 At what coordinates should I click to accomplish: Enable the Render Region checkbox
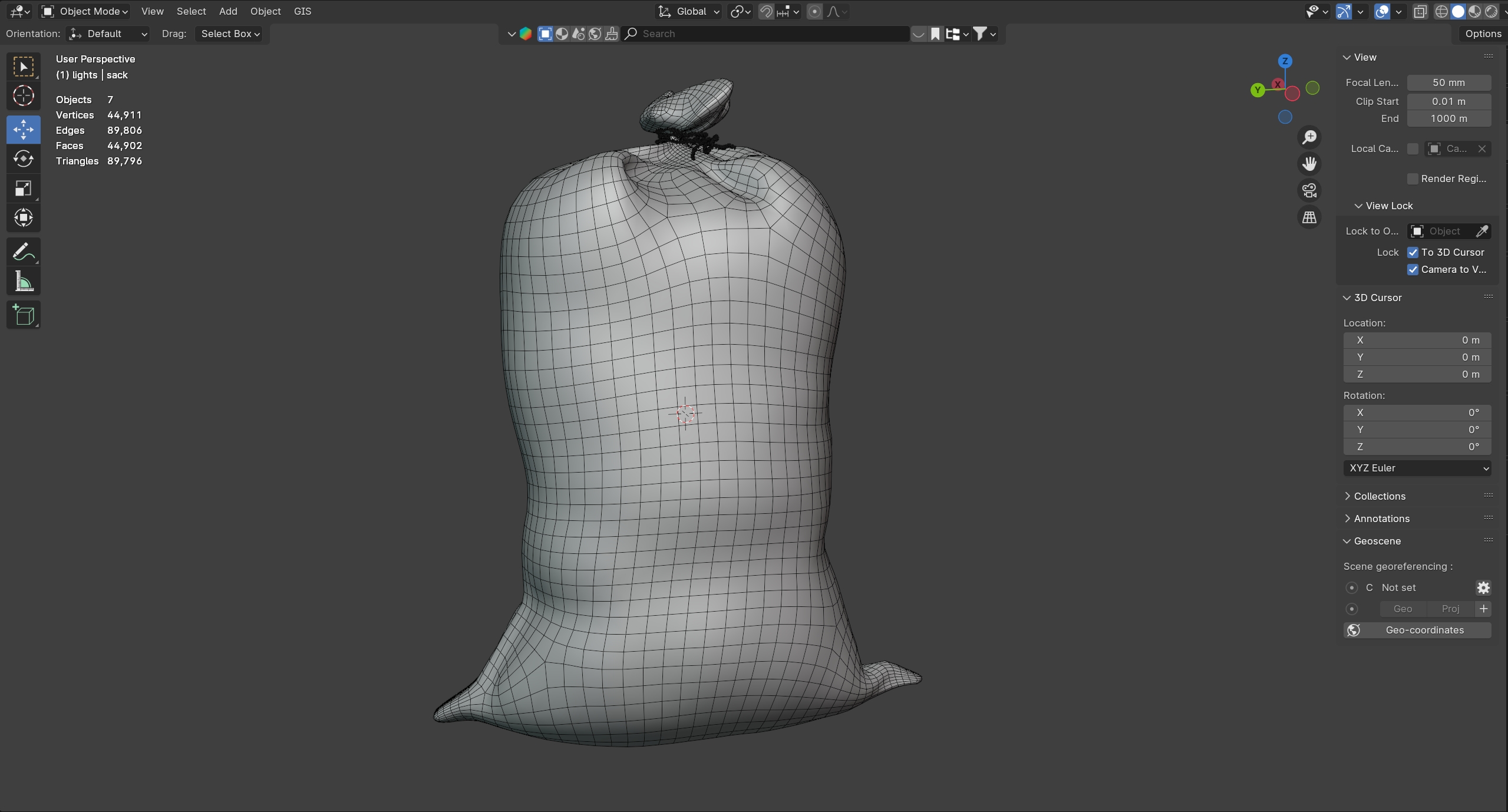click(x=1413, y=179)
